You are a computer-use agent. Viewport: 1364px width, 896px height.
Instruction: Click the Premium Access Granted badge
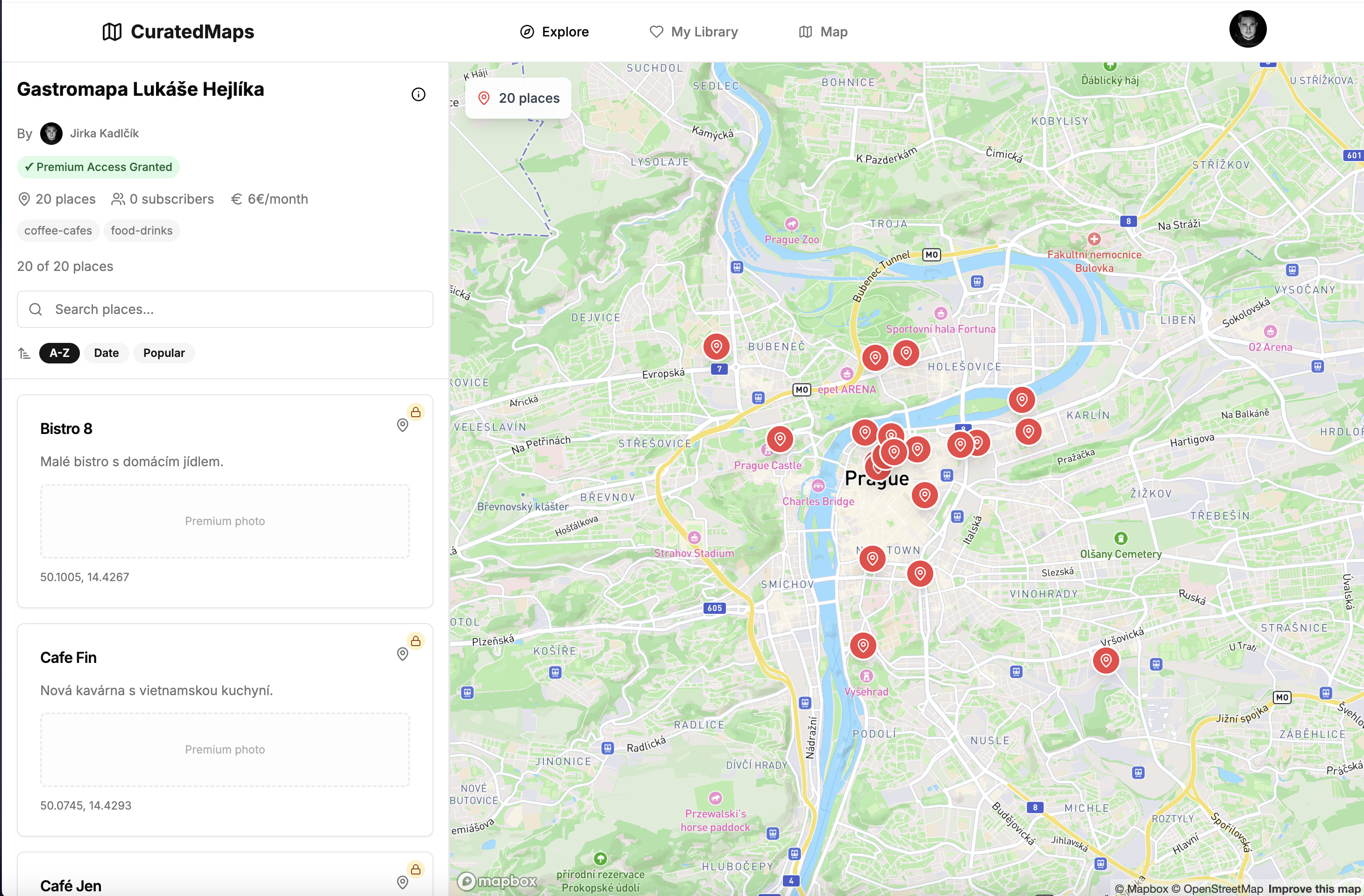[x=99, y=167]
